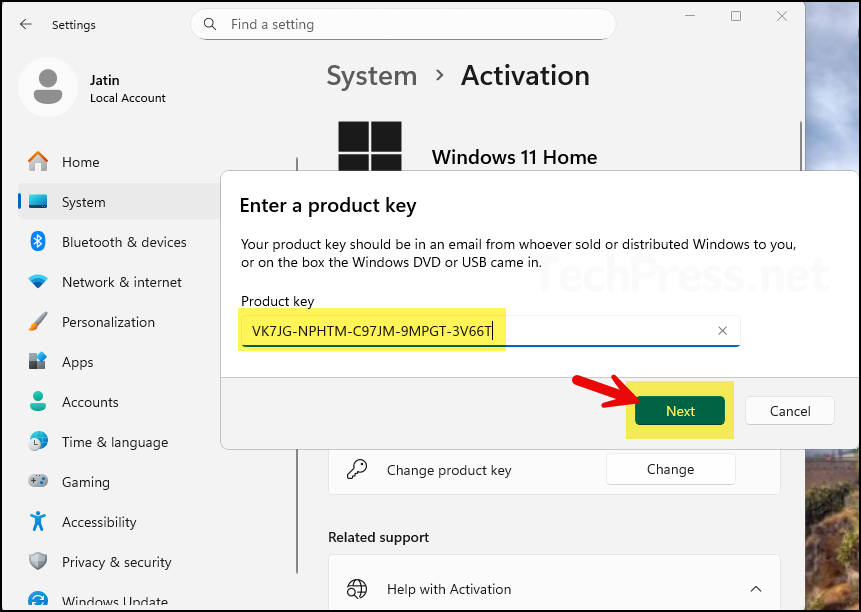Click the Change product key button
This screenshot has height=612, width=861.
(670, 469)
